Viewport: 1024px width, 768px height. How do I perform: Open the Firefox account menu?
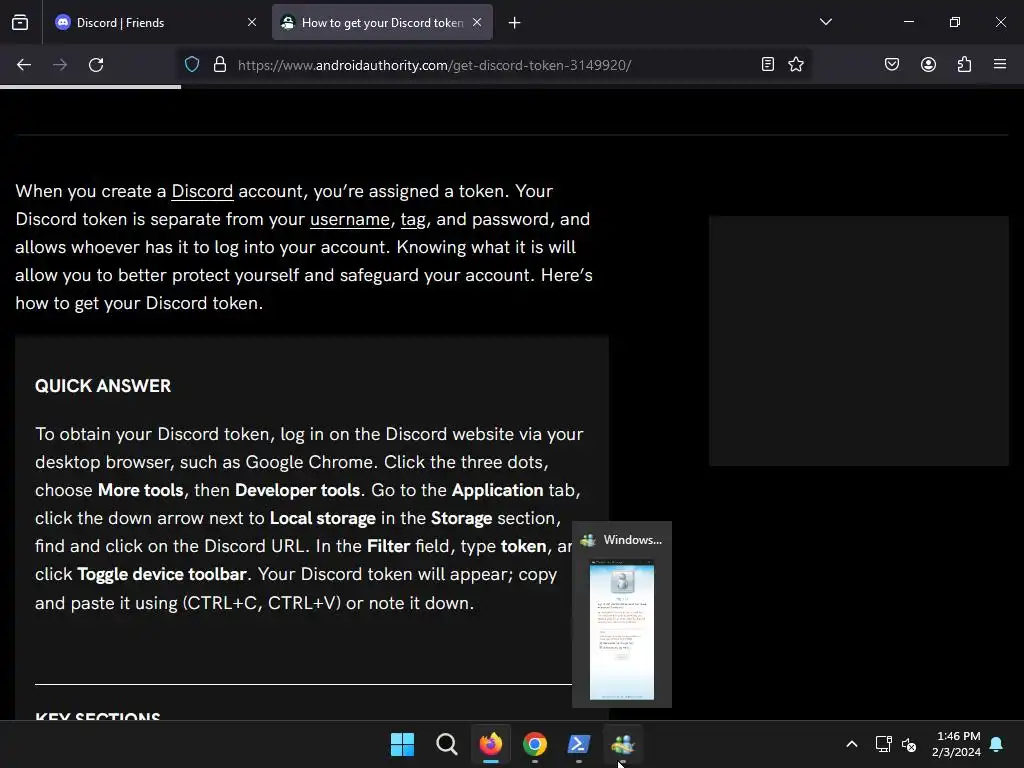click(x=928, y=65)
